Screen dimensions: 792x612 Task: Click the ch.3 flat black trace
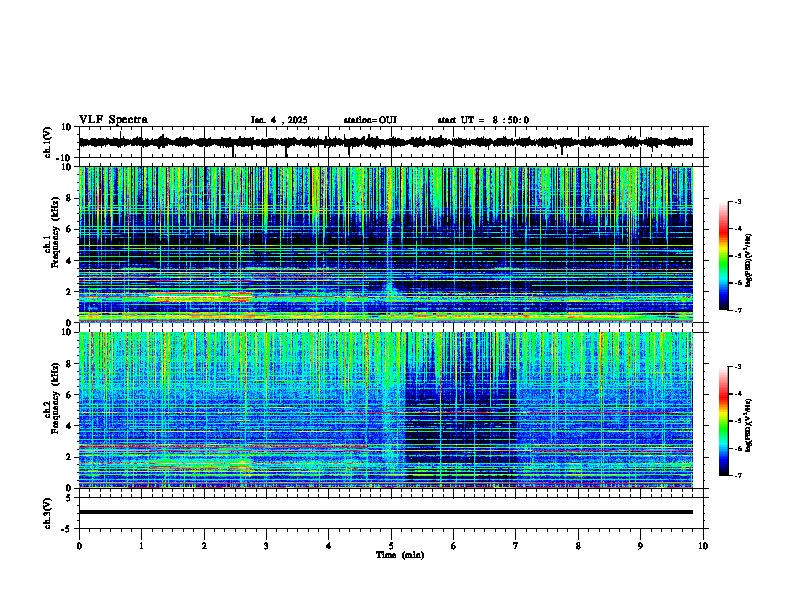385,512
